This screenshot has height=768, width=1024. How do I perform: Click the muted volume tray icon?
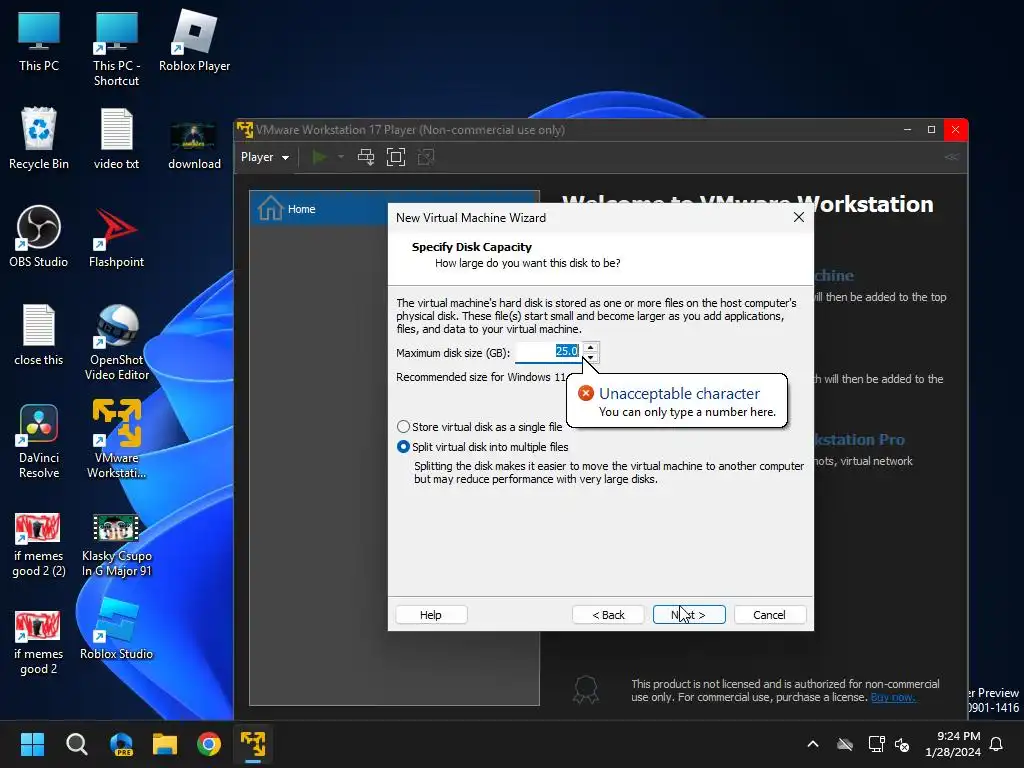coord(903,744)
